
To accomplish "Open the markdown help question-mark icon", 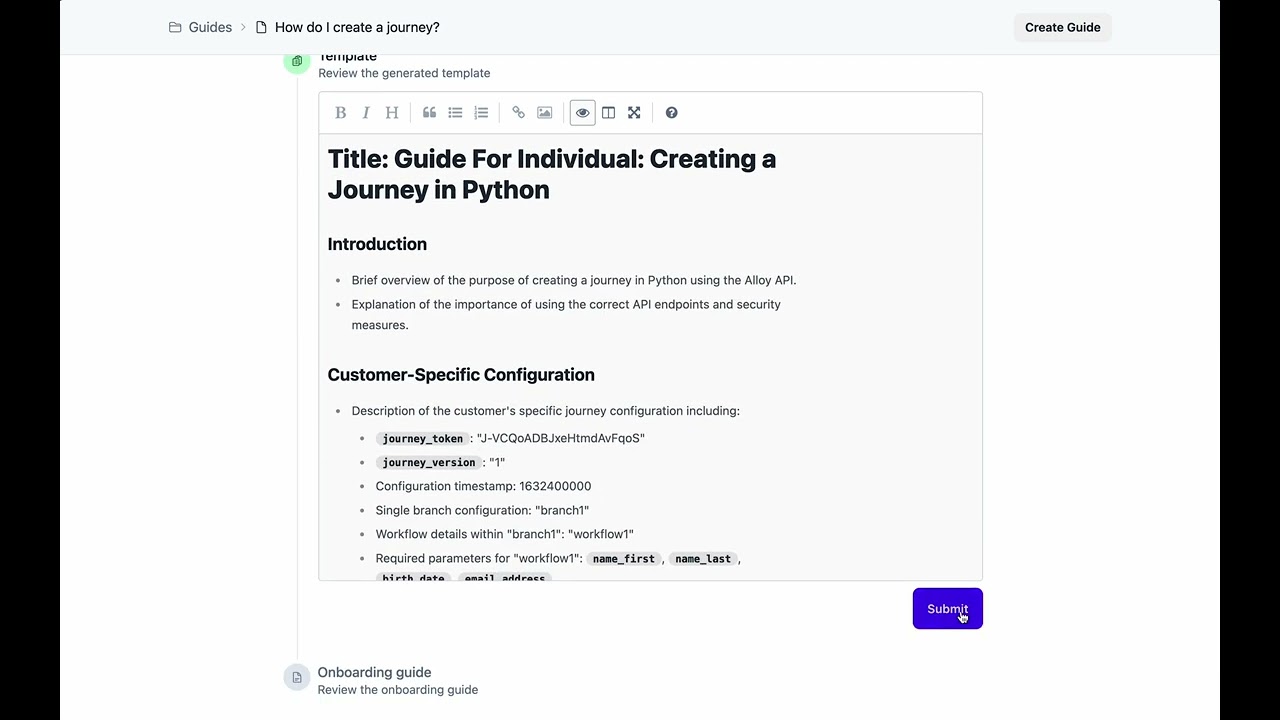I will (671, 113).
